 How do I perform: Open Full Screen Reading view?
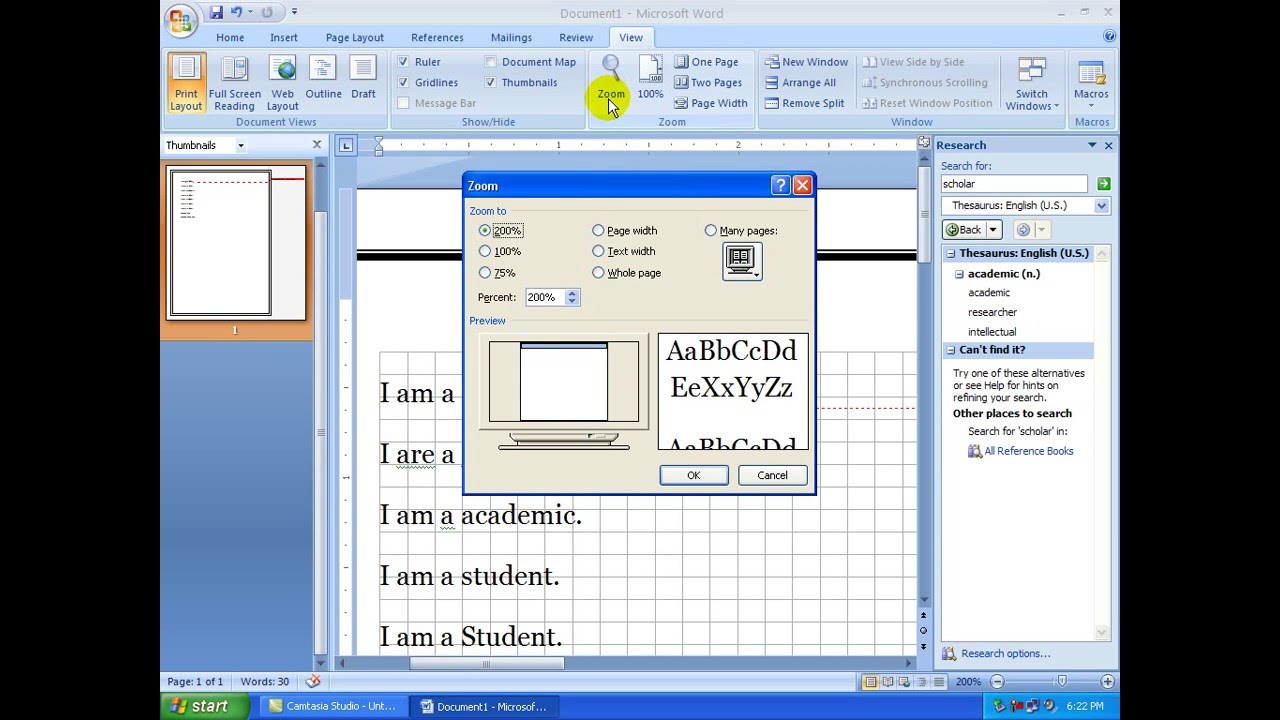tap(234, 83)
